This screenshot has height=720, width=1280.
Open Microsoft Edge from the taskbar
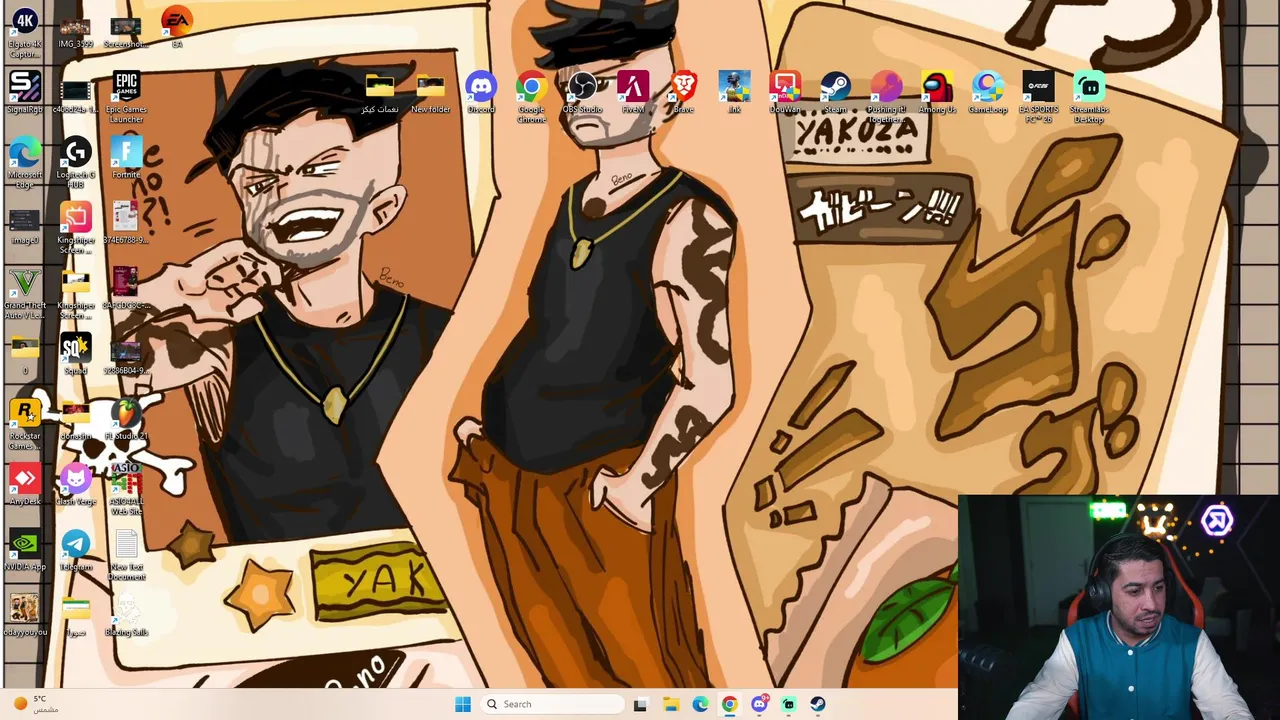[700, 704]
